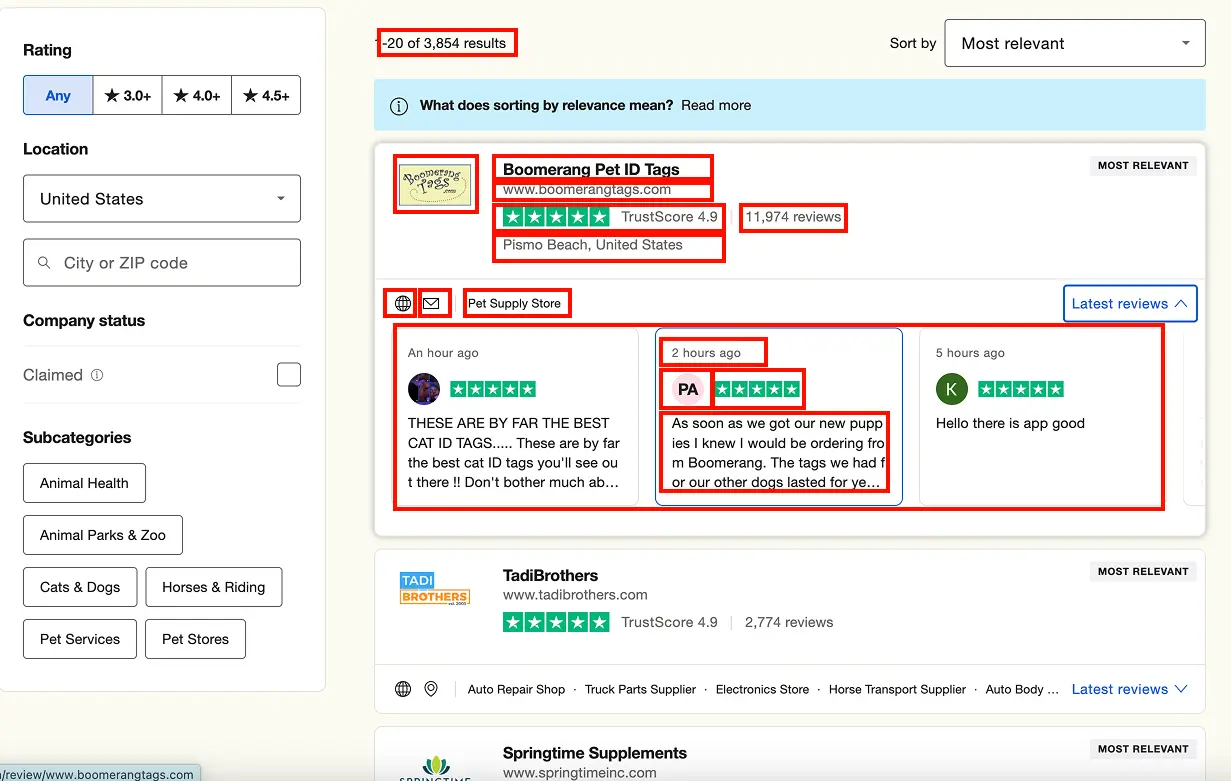Open the Boomerang Pet ID Tags title link
The image size is (1231, 781).
tap(591, 170)
